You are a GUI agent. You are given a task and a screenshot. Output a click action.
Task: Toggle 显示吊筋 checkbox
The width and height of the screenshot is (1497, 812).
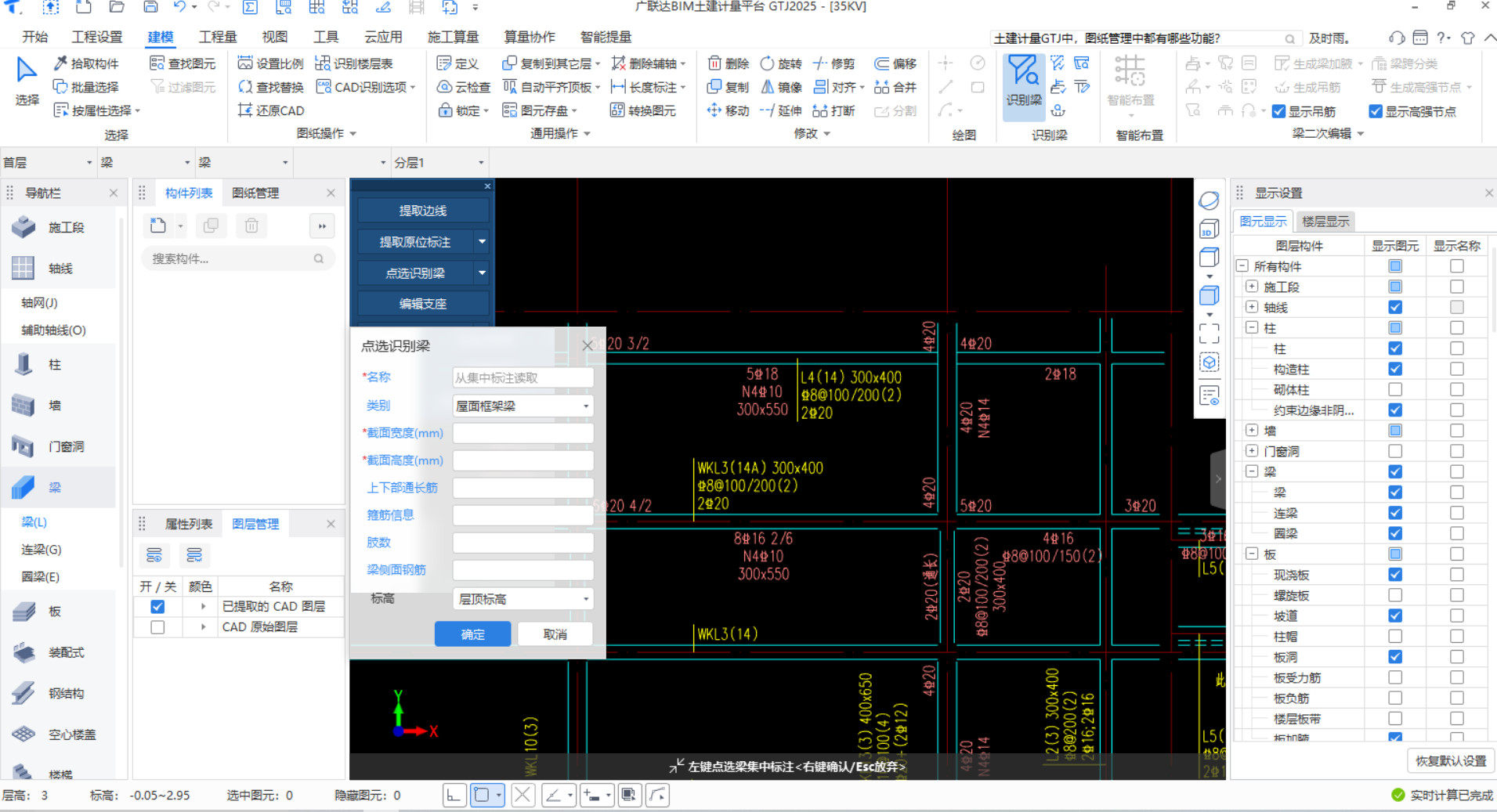coord(1279,111)
